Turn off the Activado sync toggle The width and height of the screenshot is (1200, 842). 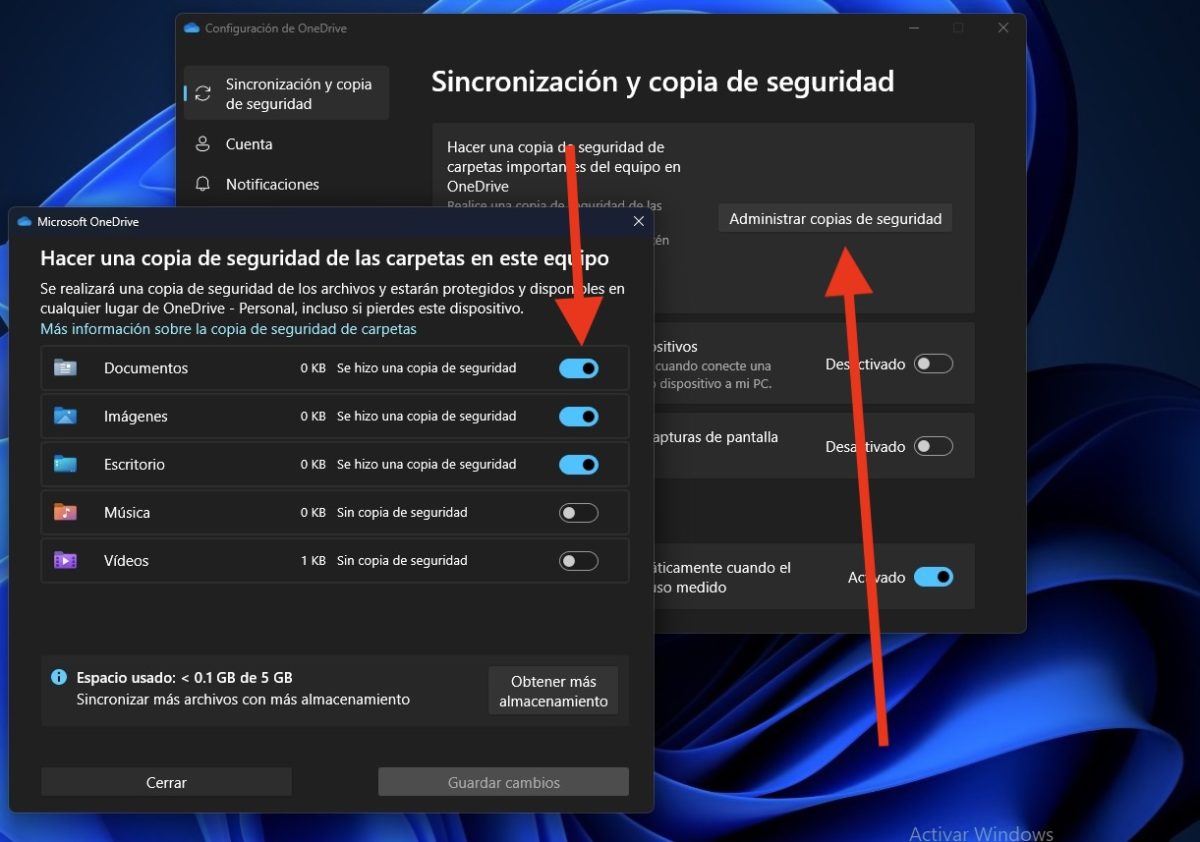933,577
